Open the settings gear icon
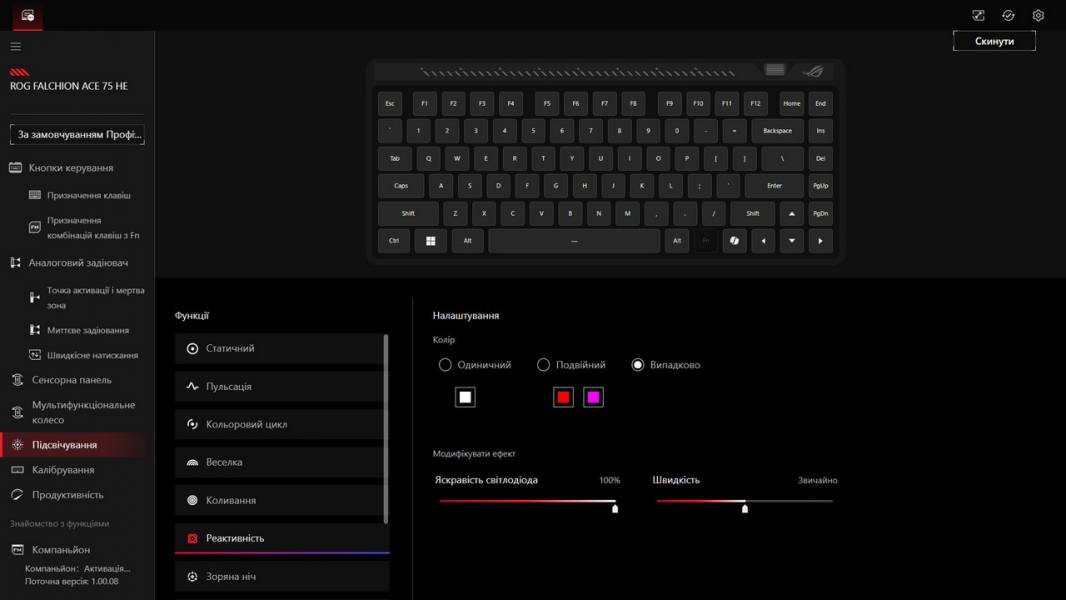 (x=1038, y=15)
